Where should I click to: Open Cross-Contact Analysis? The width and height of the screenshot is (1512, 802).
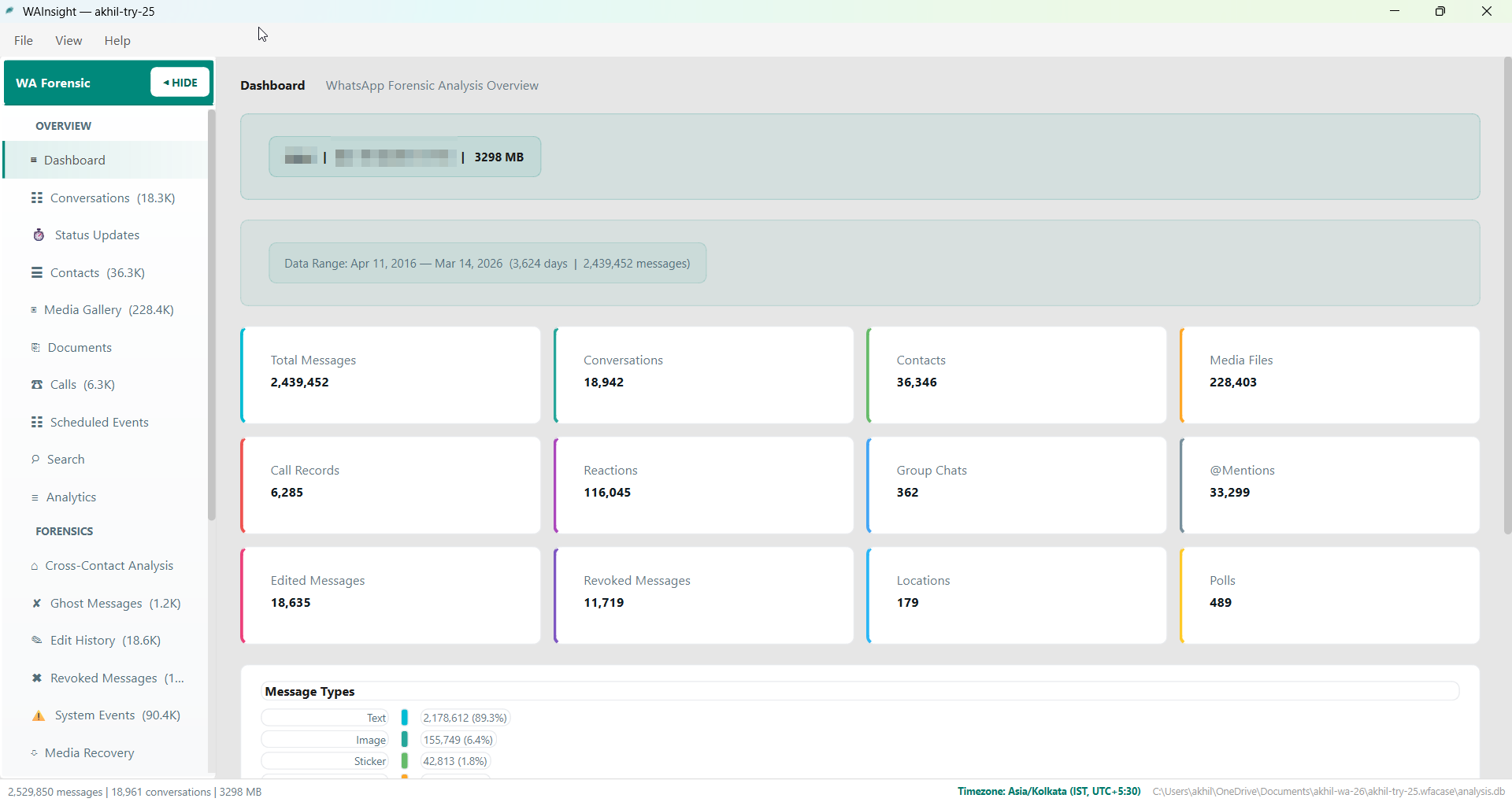coord(106,566)
